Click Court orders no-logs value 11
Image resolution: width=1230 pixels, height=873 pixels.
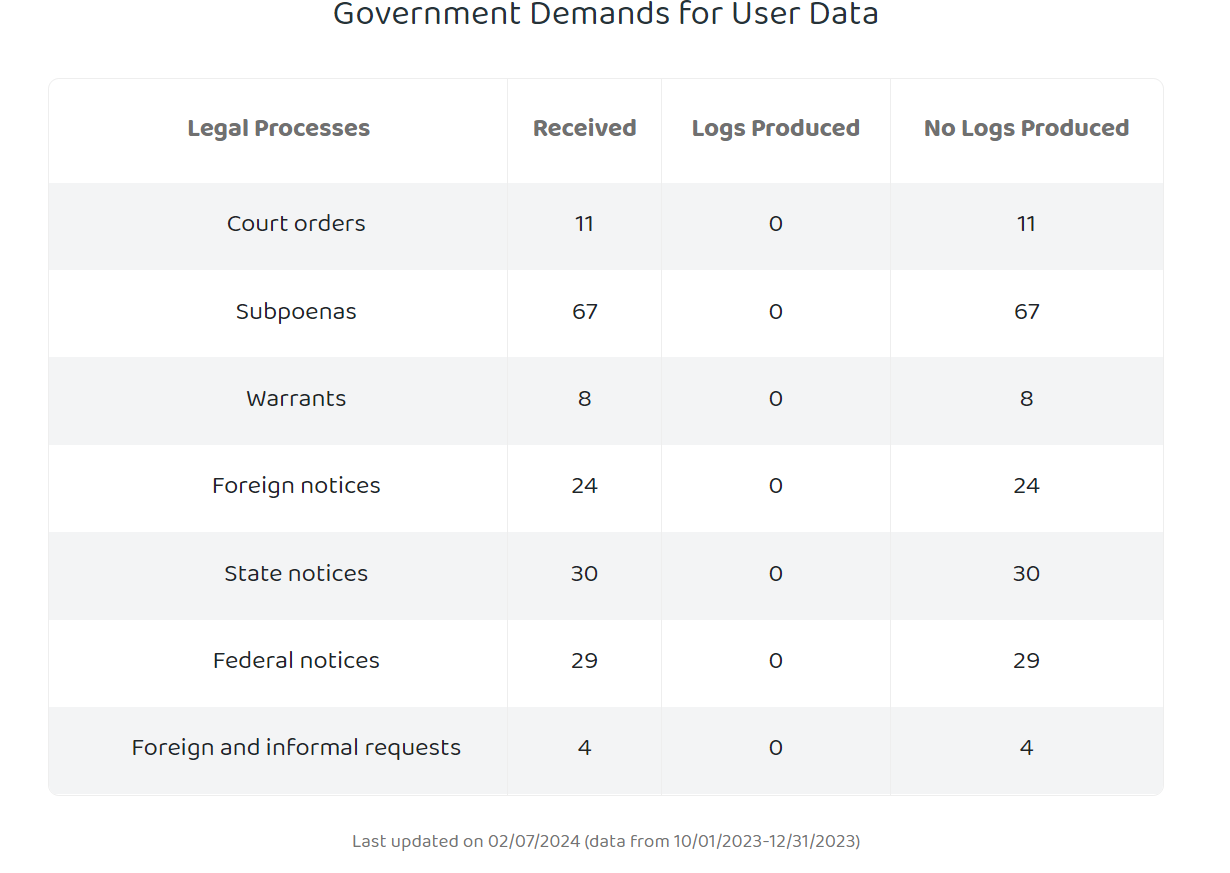1027,223
